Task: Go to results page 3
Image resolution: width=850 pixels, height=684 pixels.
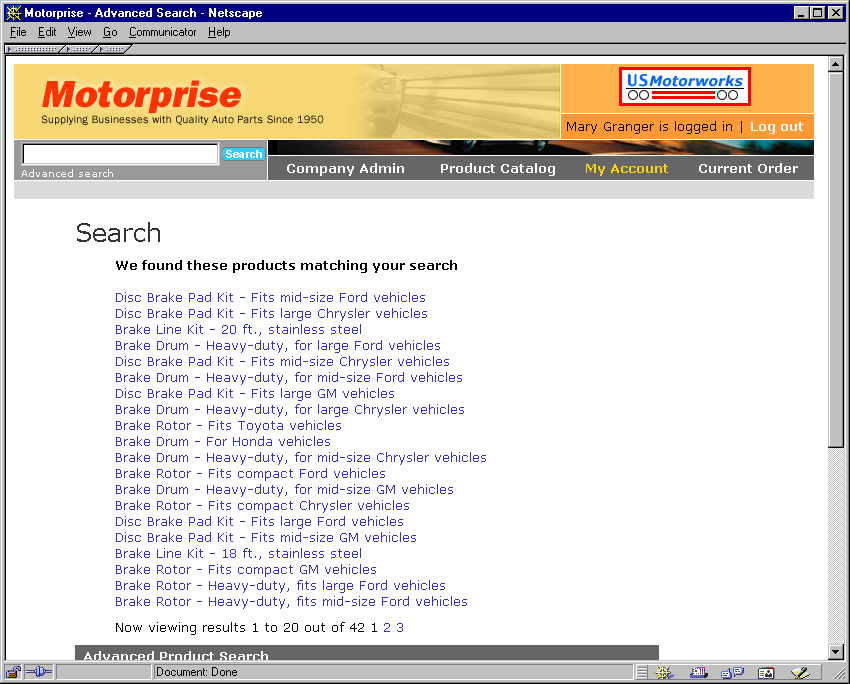Action: pyautogui.click(x=400, y=628)
